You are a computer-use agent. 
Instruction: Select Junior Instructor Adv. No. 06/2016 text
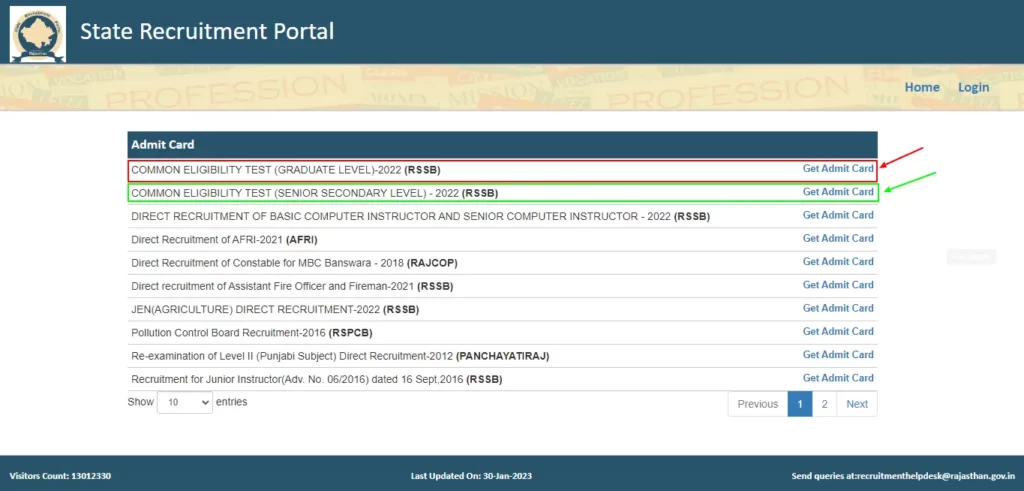point(317,379)
